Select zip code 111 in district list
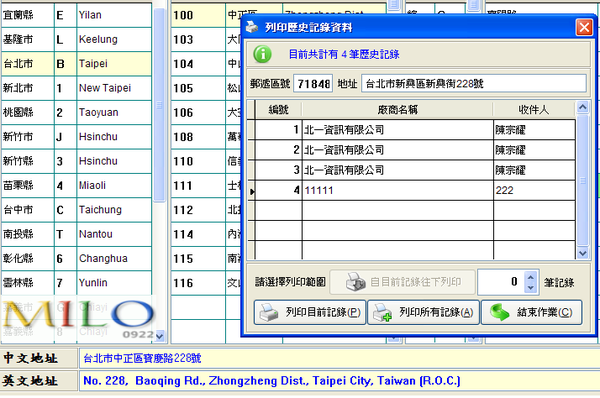The width and height of the screenshot is (600, 398). click(198, 186)
